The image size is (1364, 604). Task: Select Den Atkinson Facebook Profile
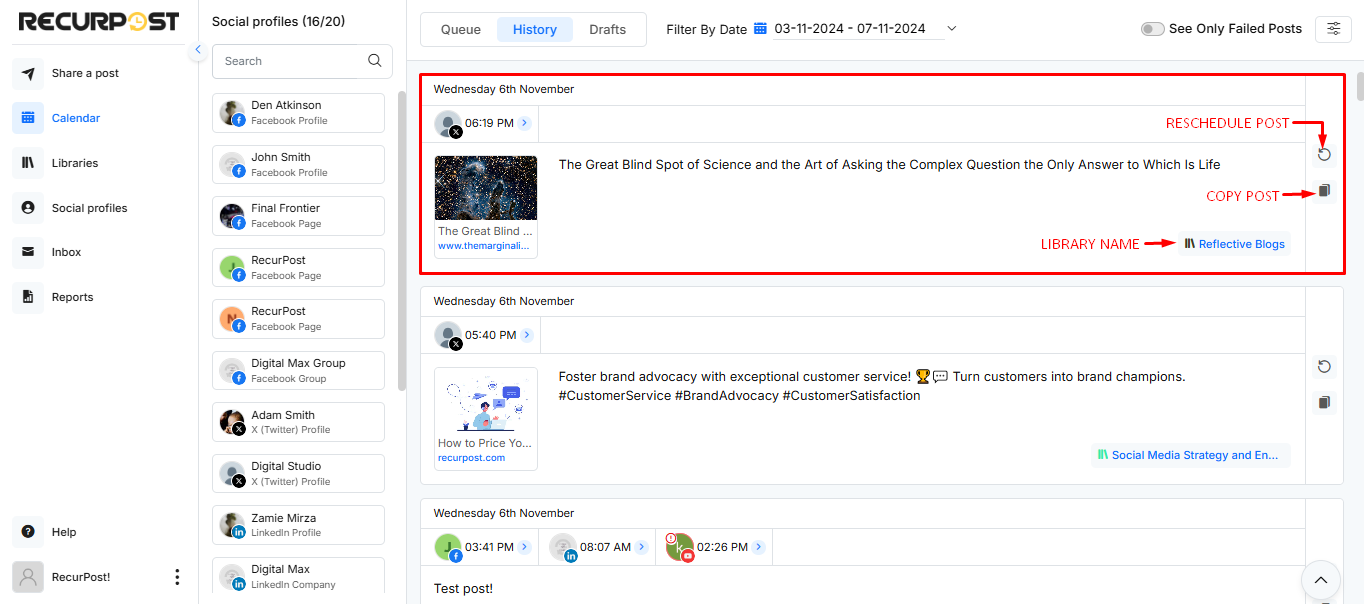pos(298,112)
